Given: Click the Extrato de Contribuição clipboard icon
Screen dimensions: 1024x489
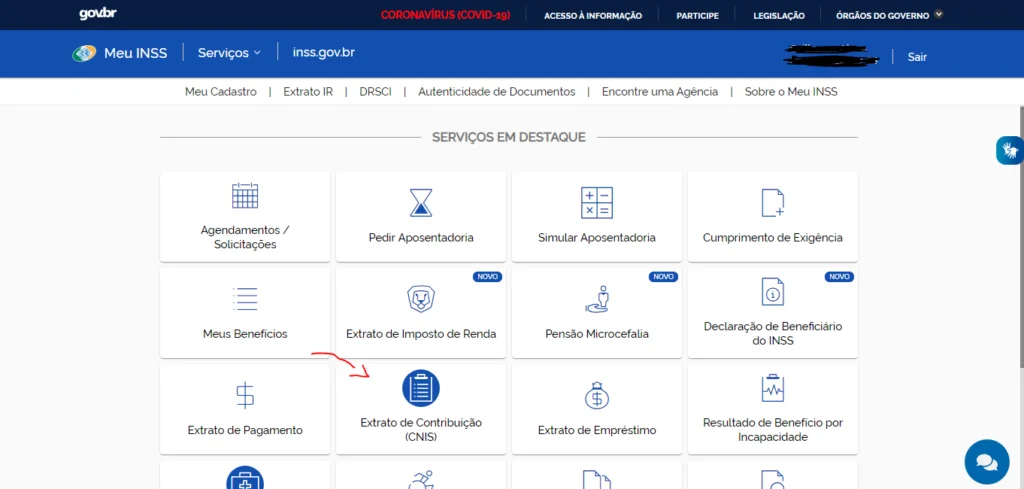Looking at the screenshot, I should [421, 388].
